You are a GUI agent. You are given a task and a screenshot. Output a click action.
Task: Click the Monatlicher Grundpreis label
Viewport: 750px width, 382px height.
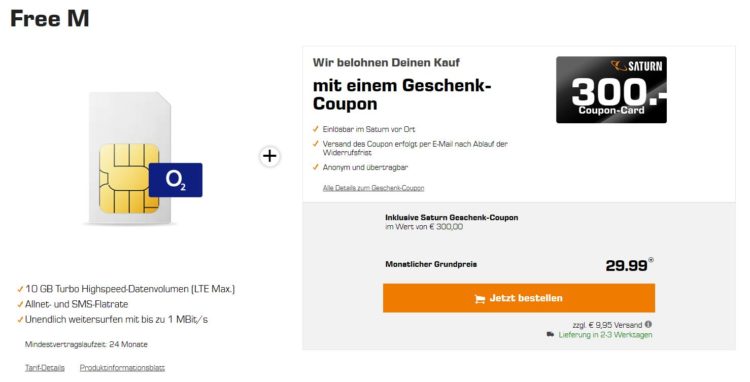431,264
